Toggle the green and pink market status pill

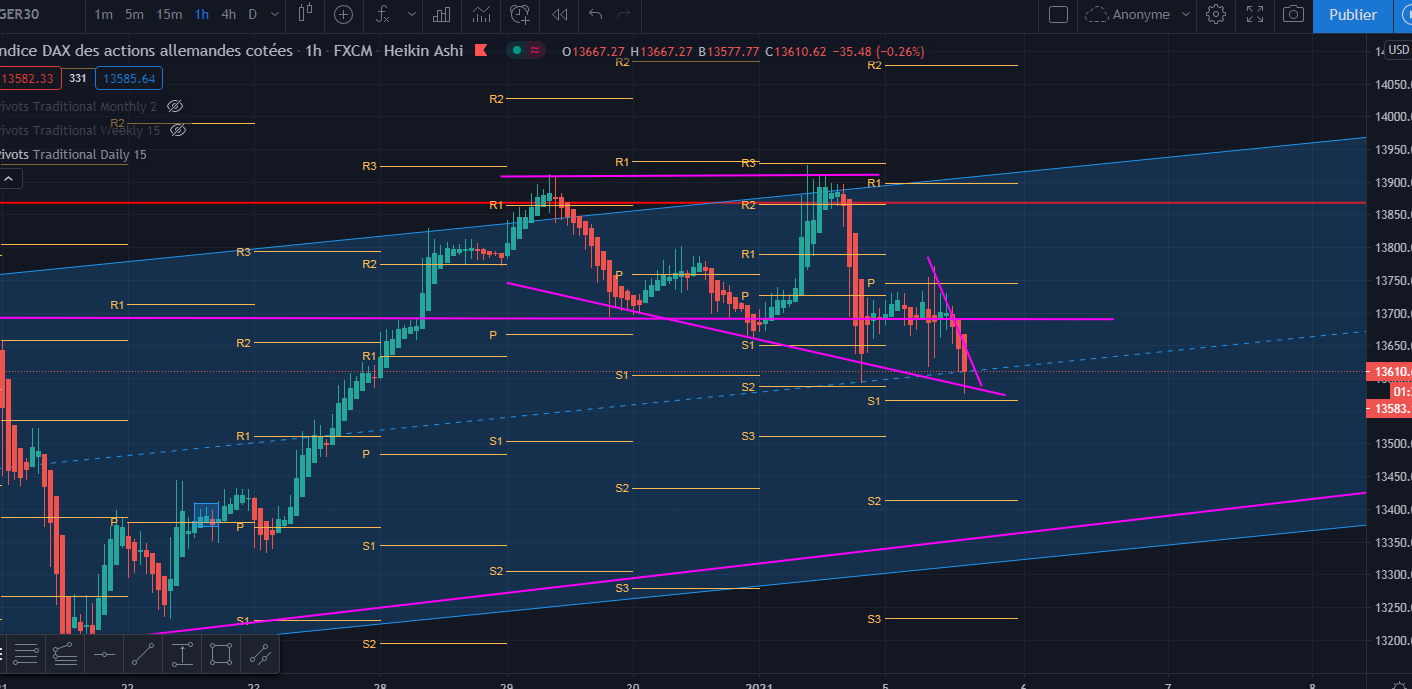(526, 51)
